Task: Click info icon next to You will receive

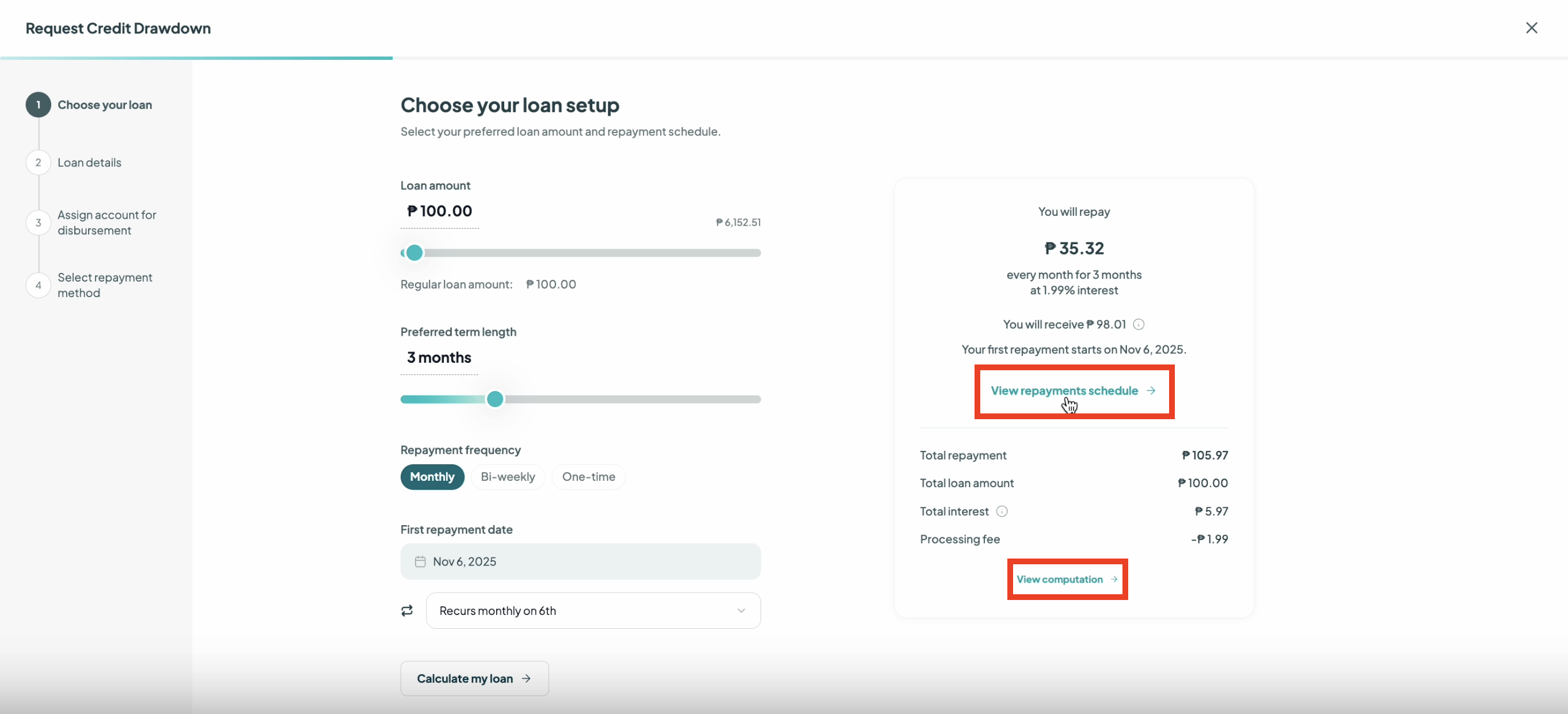Action: [1138, 324]
